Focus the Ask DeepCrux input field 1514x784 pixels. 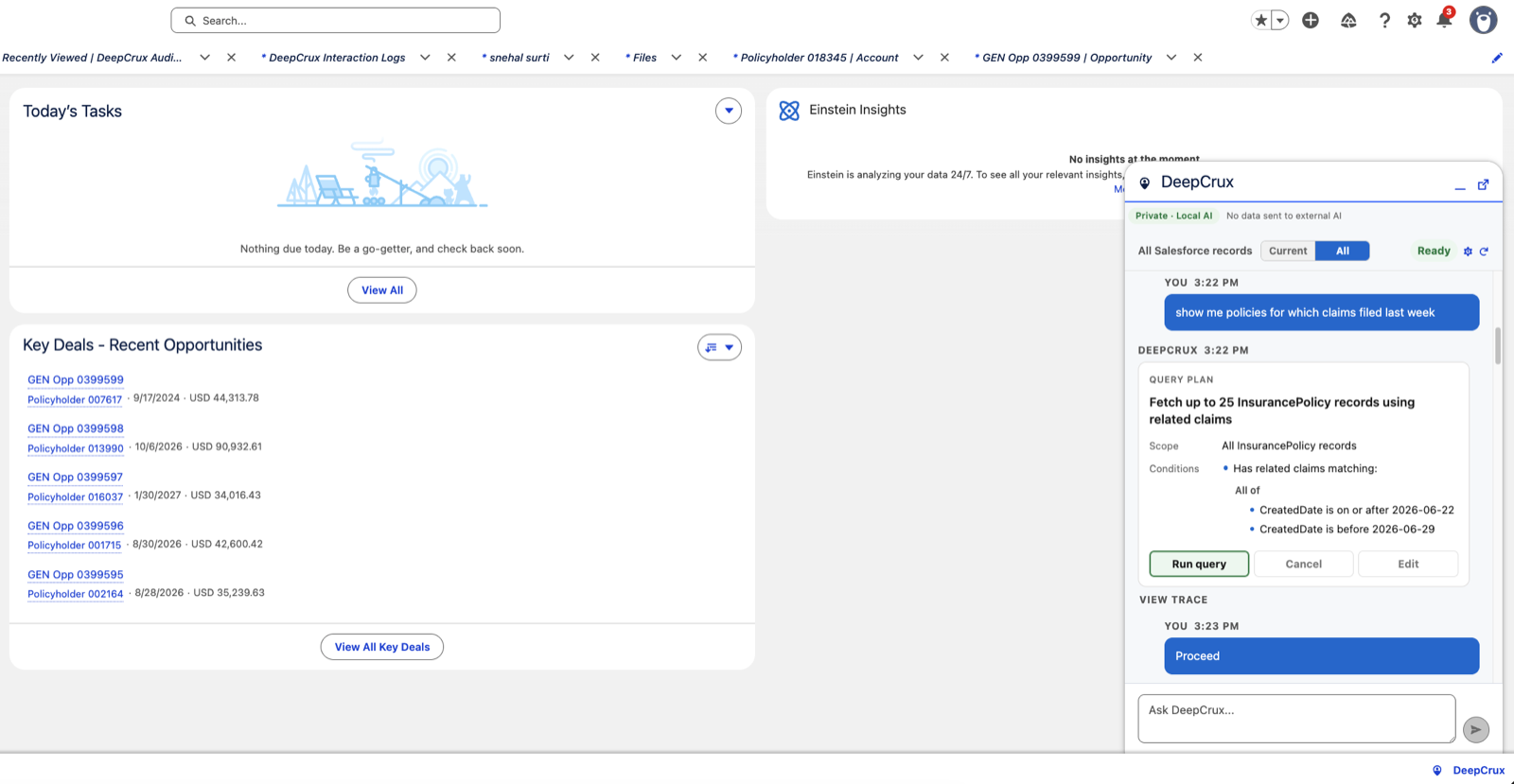1296,719
